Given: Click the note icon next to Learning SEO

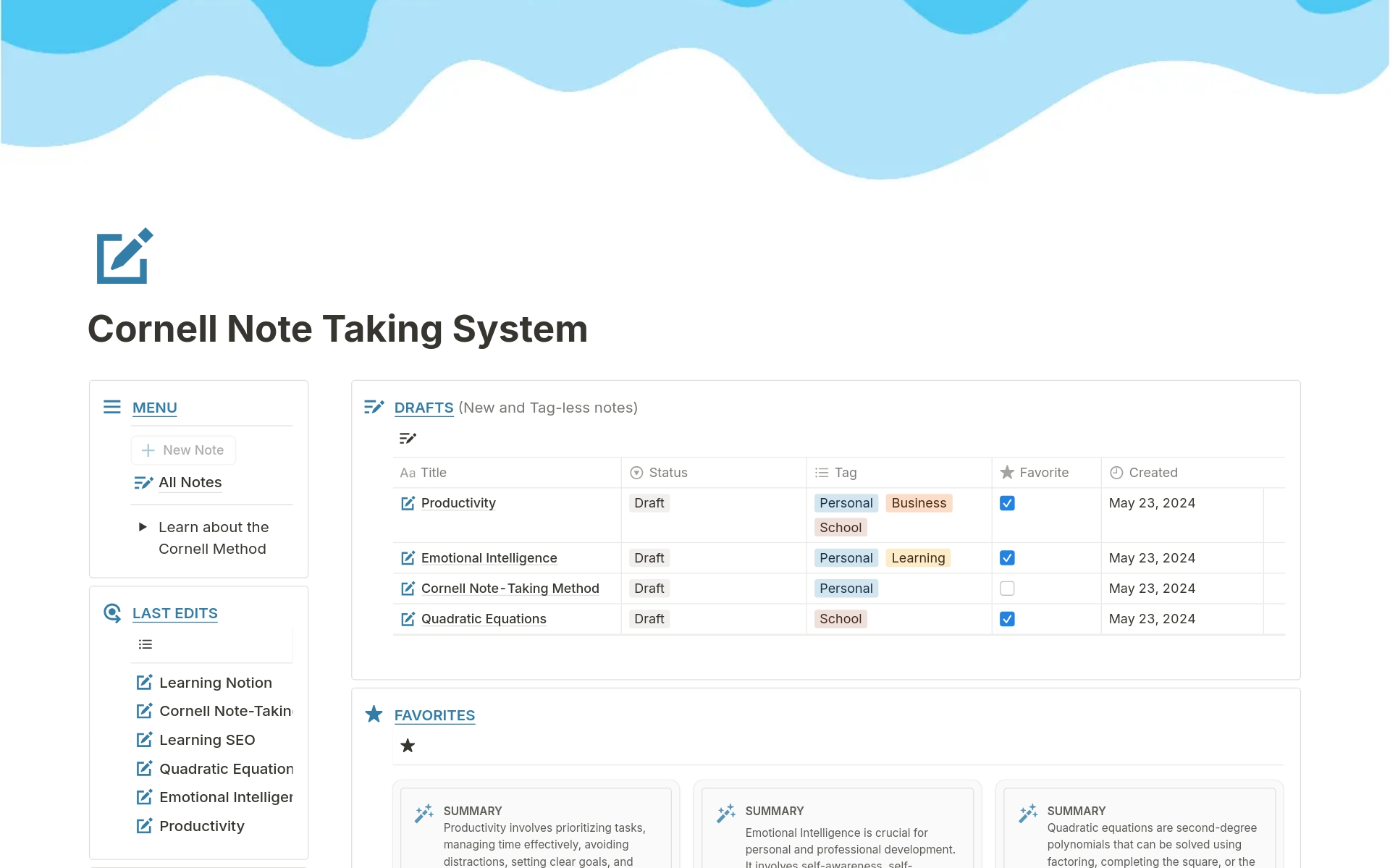Looking at the screenshot, I should (145, 740).
